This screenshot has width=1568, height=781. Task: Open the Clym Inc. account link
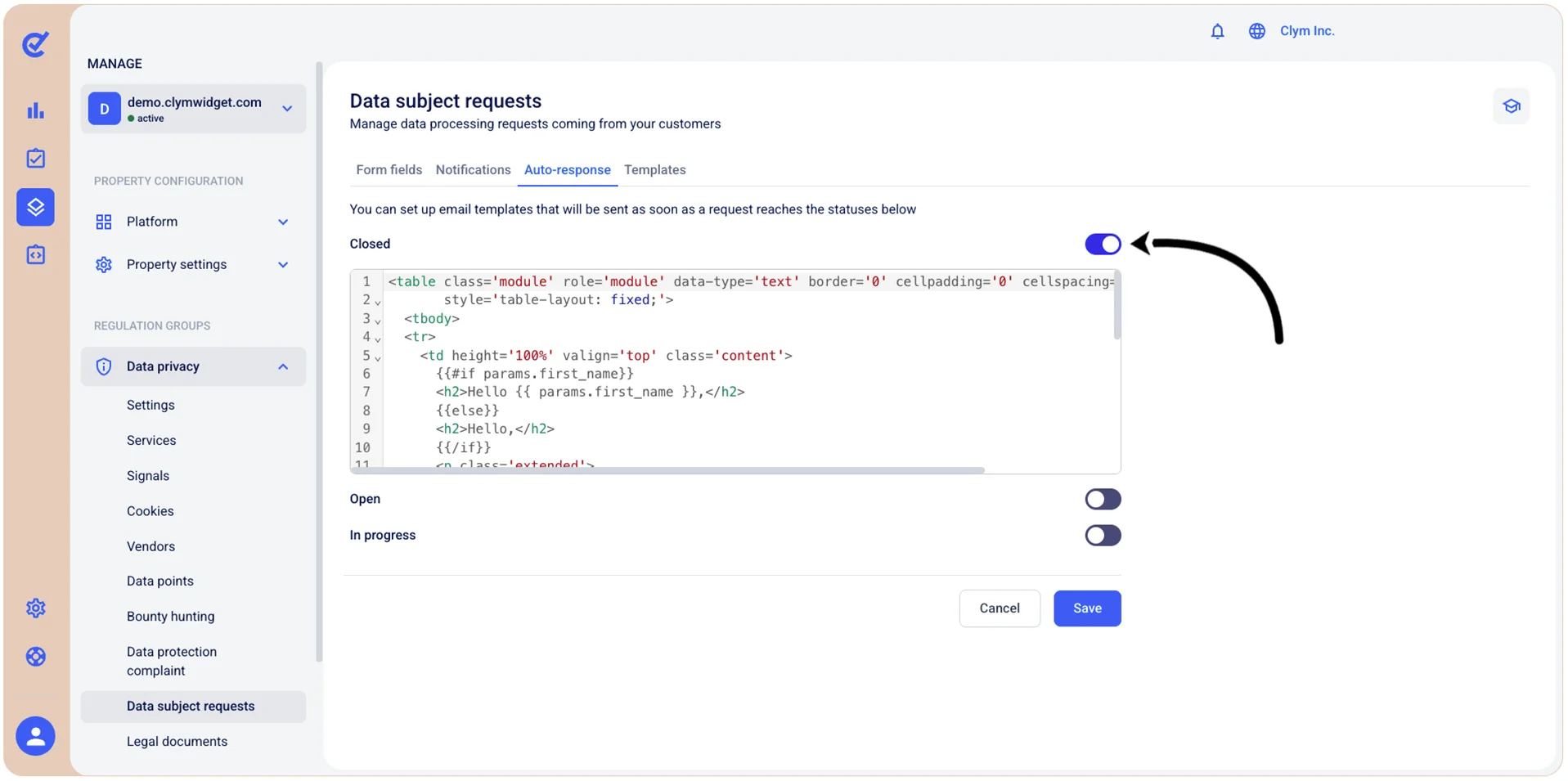[1307, 31]
